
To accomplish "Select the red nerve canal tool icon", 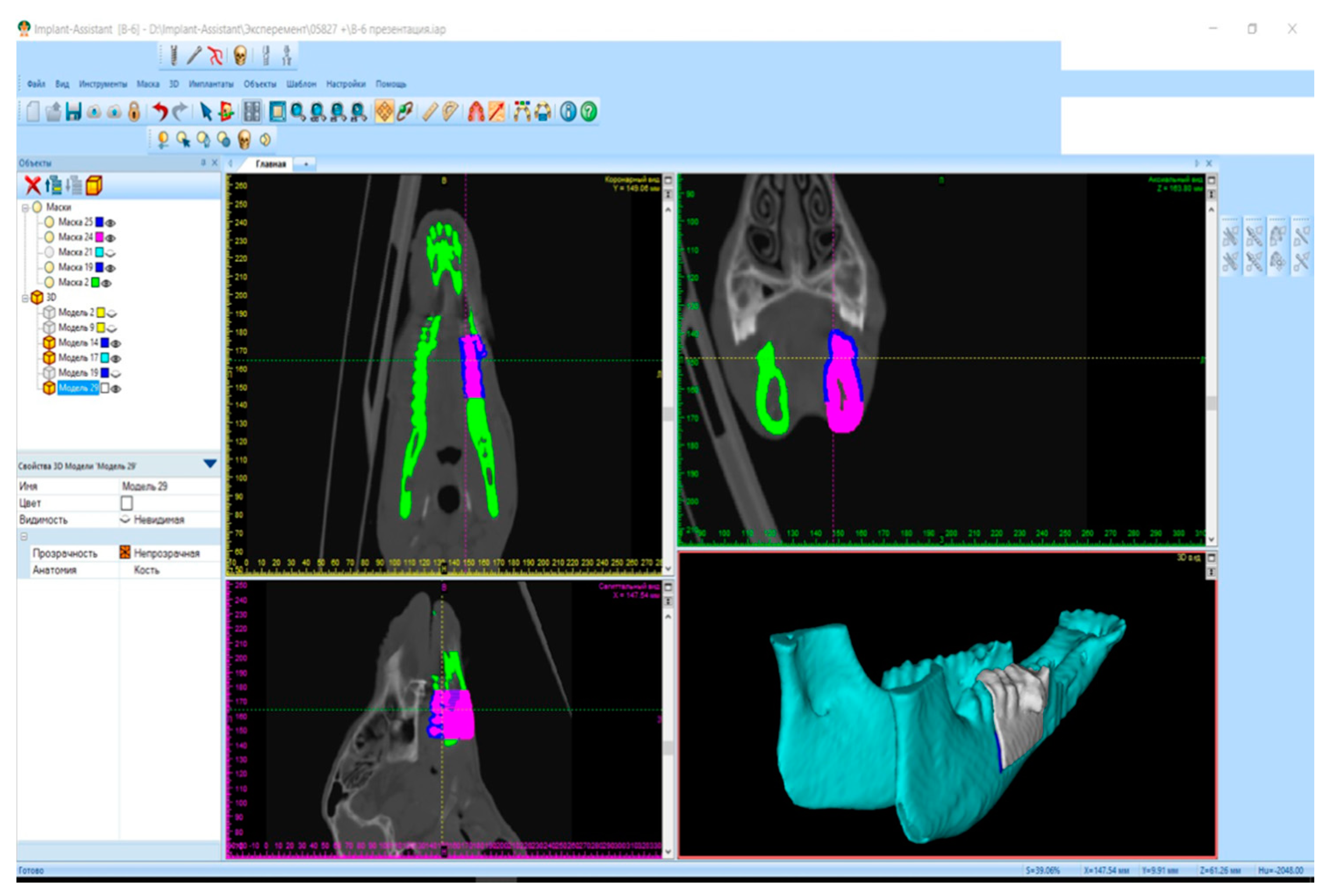I will pos(215,56).
